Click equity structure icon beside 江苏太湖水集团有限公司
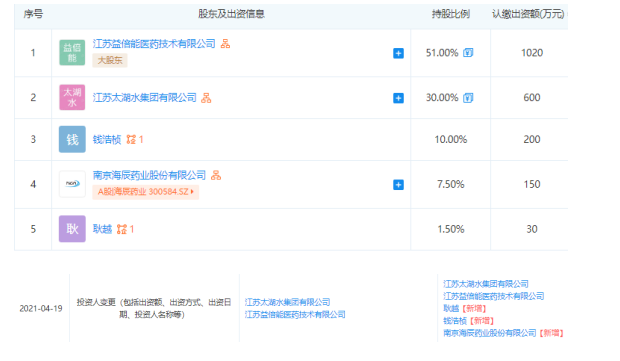Viewport: 620px width, 361px height. (x=206, y=98)
